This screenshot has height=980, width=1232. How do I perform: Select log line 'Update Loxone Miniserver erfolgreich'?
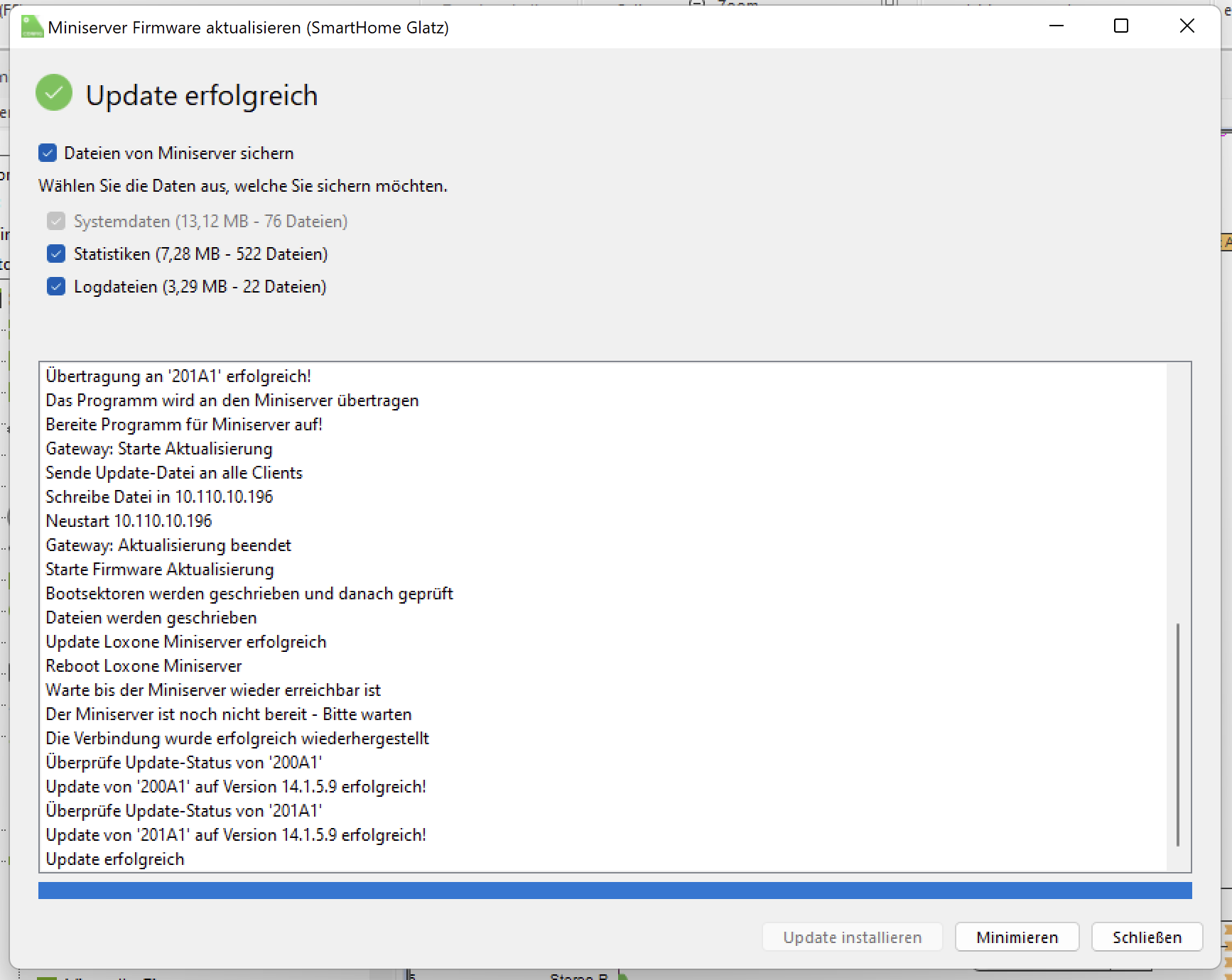186,641
